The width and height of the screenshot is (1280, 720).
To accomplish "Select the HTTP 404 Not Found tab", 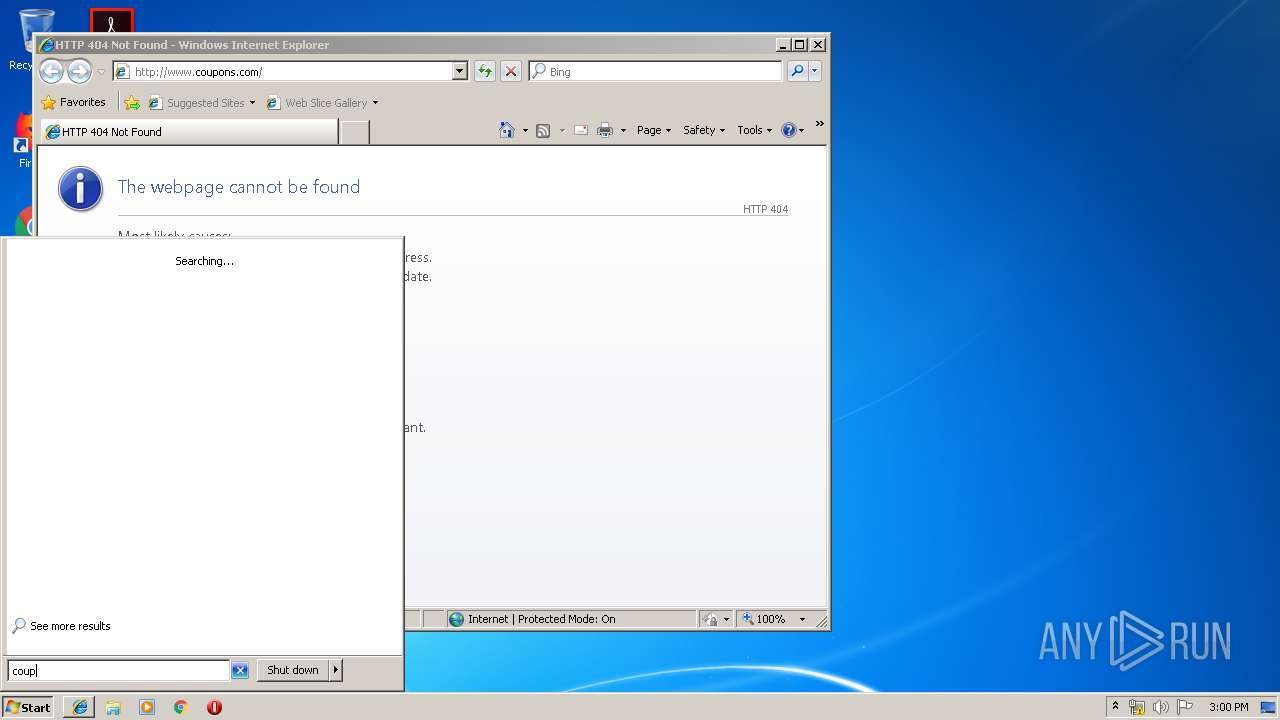I will [189, 131].
